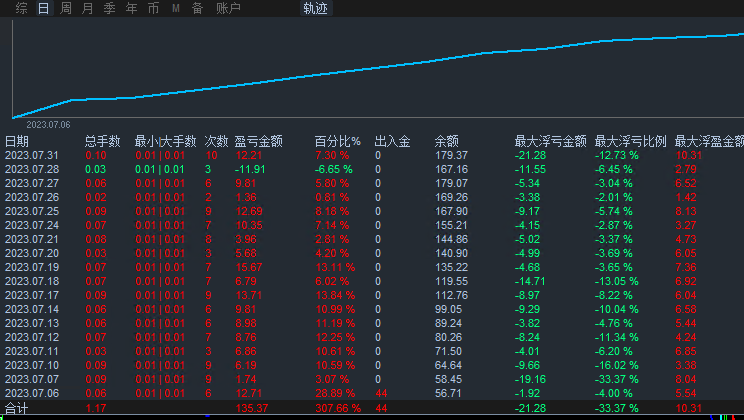The width and height of the screenshot is (744, 420).
Task: Click the 百分比% column header
Action: [x=337, y=141]
